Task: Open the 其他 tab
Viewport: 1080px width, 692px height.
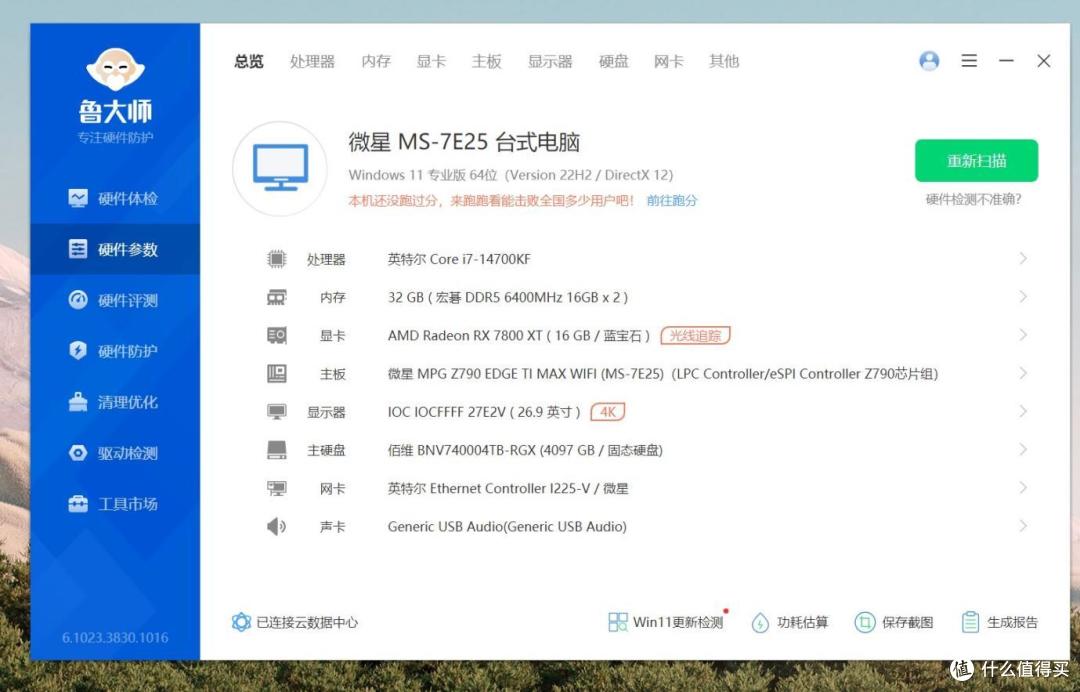Action: [724, 61]
